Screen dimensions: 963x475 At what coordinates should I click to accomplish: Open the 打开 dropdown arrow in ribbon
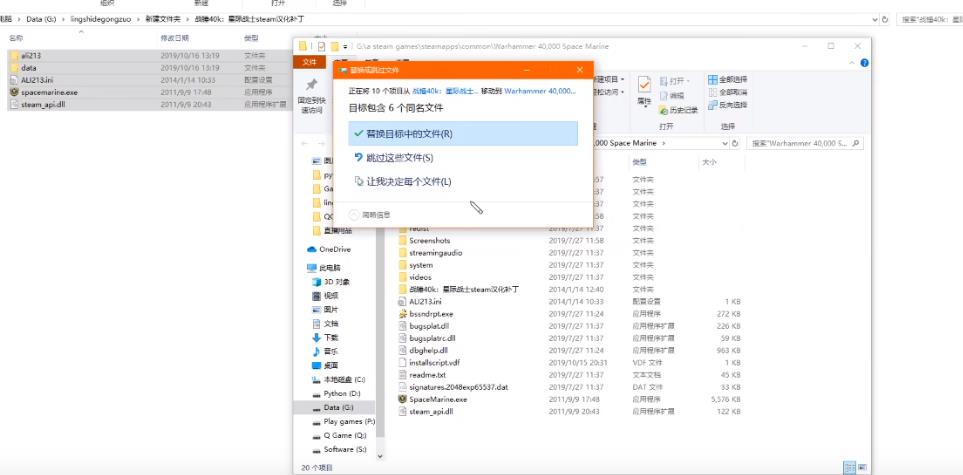coord(687,80)
